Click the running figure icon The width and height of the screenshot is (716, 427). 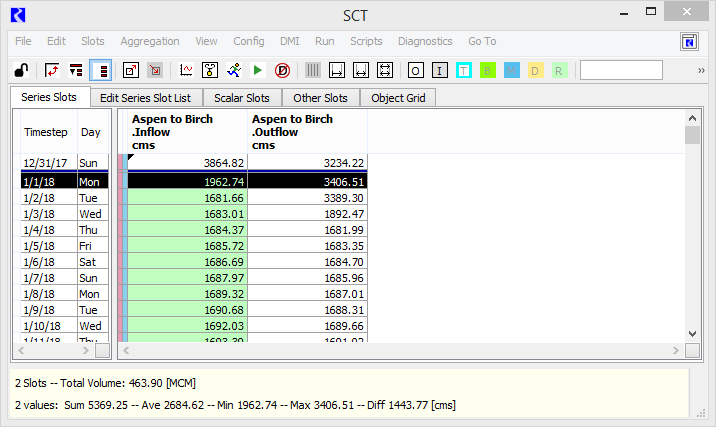pyautogui.click(x=233, y=70)
